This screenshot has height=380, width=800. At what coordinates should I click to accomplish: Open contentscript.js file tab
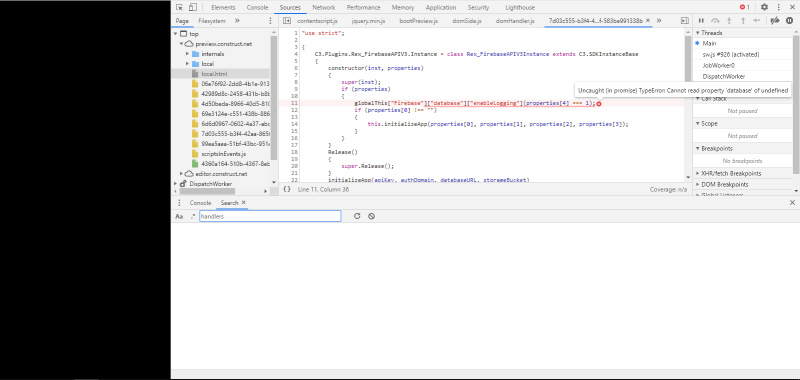(317, 21)
